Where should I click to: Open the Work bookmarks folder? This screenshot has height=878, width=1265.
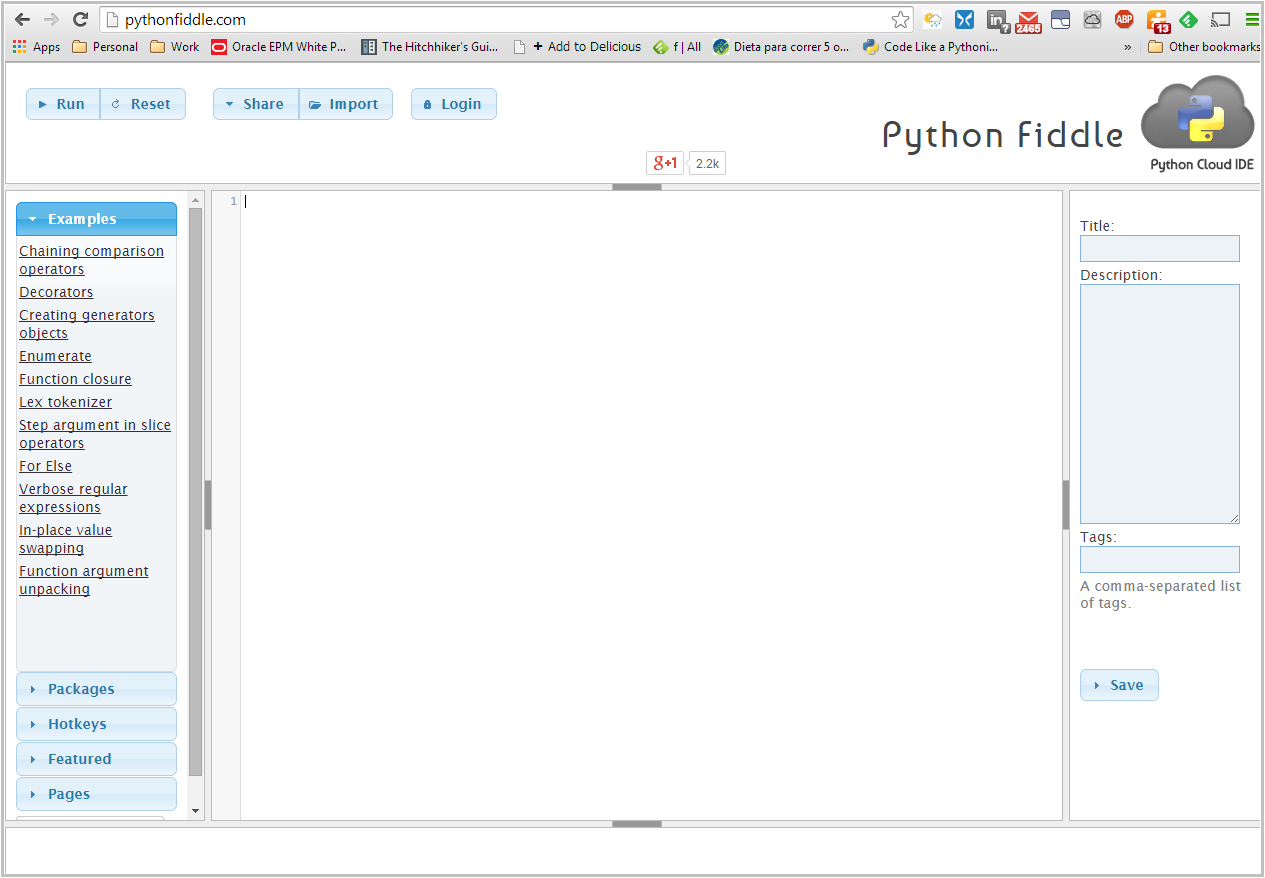click(174, 47)
